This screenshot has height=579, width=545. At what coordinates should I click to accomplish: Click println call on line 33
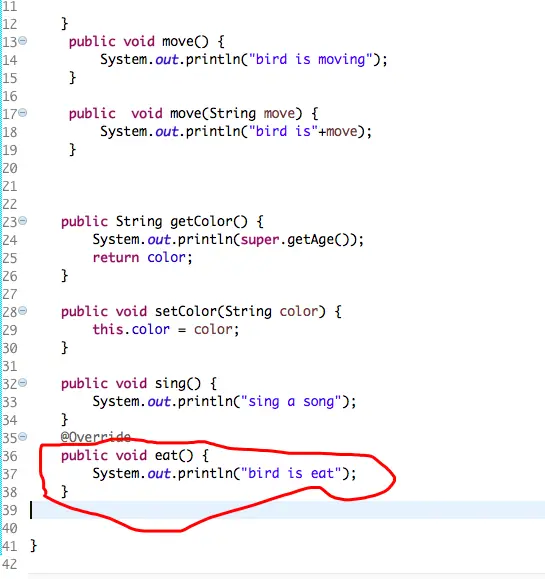205,401
